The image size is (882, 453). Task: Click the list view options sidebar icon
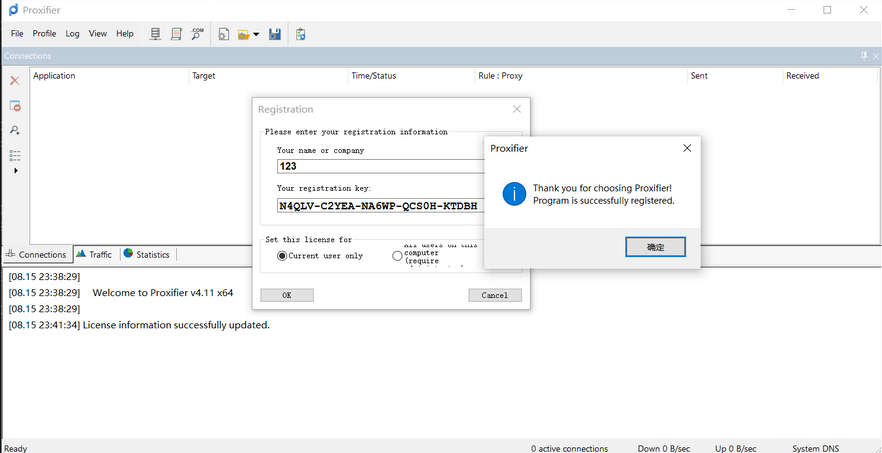[15, 155]
